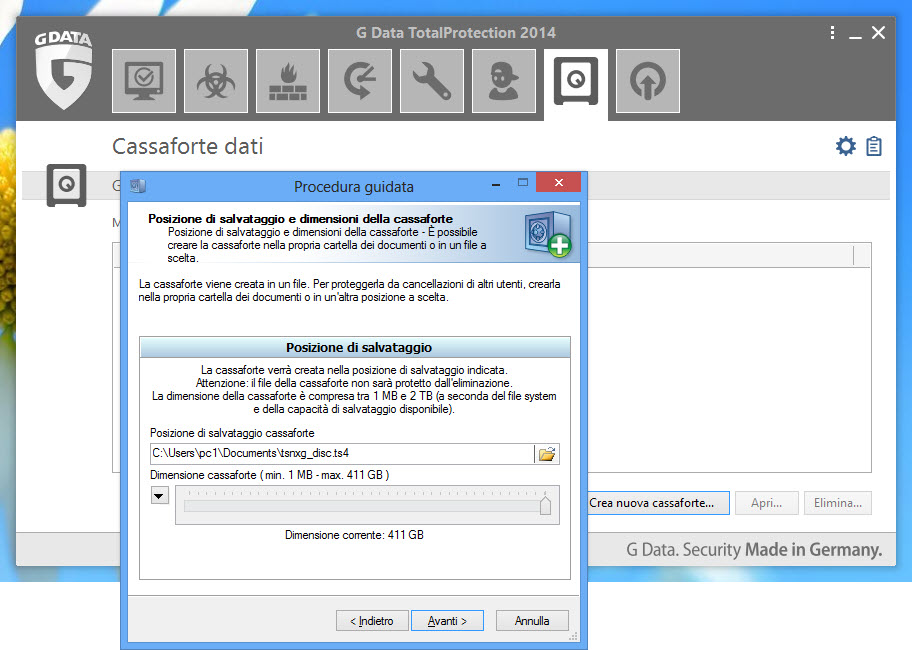Open the Security Center monitor tab
This screenshot has height=650, width=912.
tap(144, 81)
